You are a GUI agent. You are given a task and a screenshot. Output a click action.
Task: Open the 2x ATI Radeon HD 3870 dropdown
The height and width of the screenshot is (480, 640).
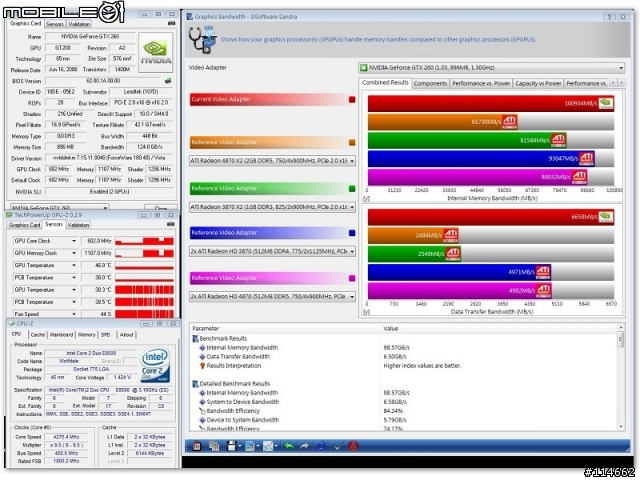coord(272,251)
